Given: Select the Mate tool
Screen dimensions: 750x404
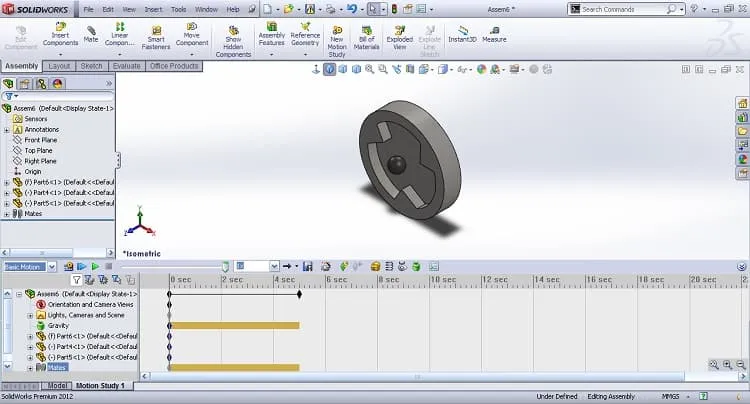Looking at the screenshot, I should click(91, 34).
